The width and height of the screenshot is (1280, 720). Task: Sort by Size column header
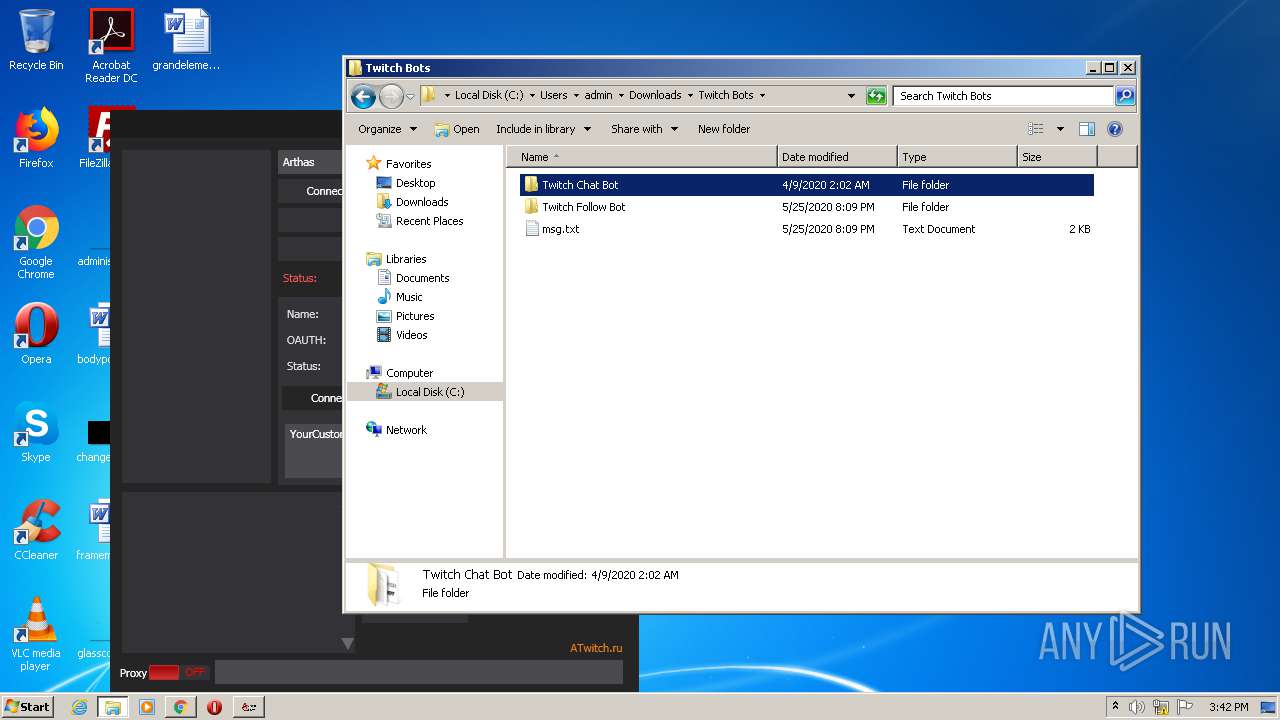(x=1057, y=157)
